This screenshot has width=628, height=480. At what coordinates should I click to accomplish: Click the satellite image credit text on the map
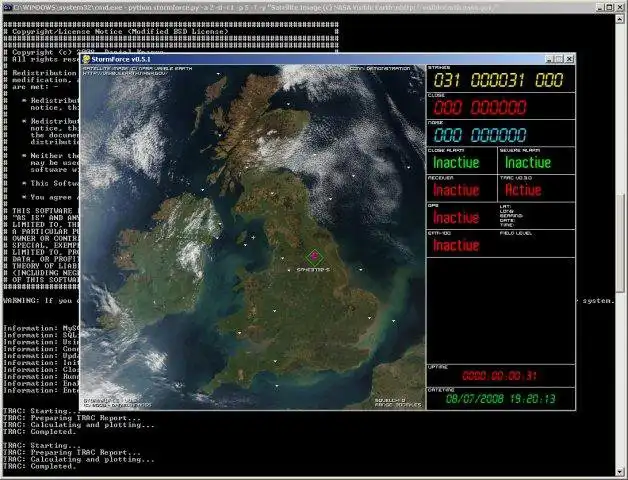tap(137, 71)
